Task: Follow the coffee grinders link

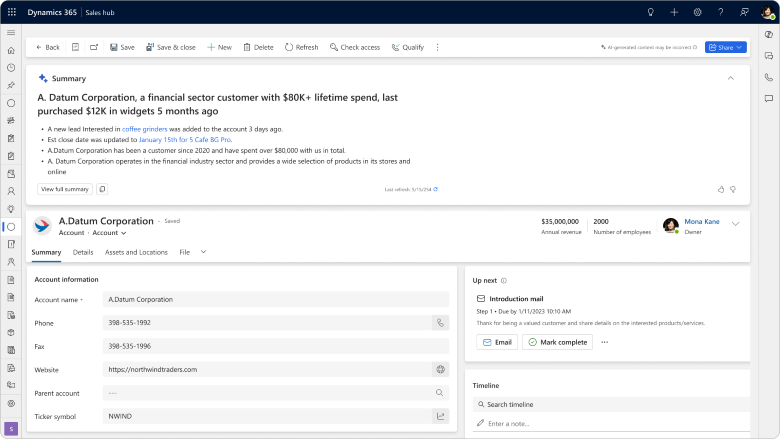Action: pyautogui.click(x=145, y=129)
